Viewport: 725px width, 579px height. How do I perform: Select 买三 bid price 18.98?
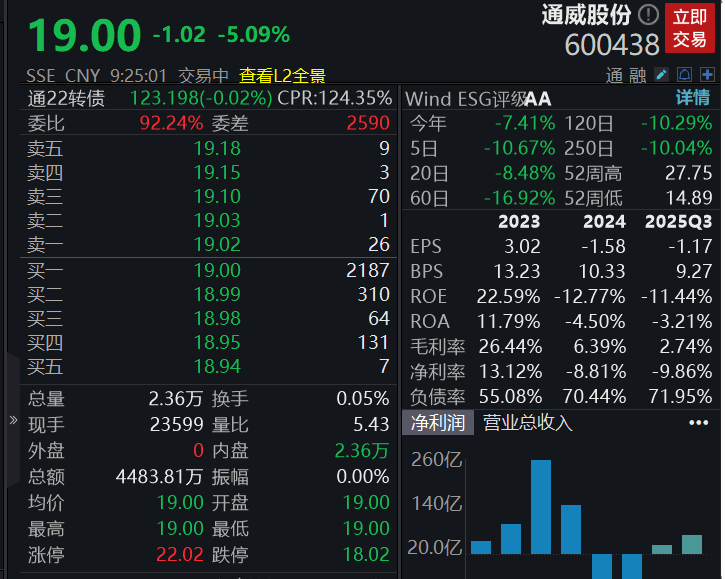coord(217,319)
